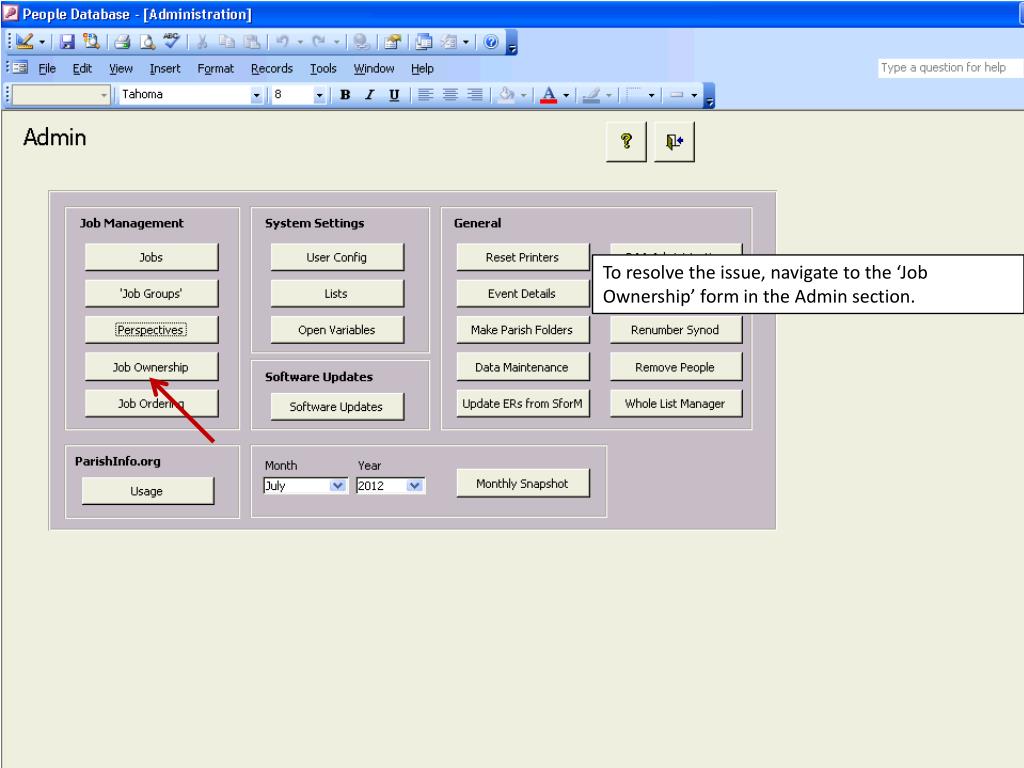Click the File Search icon
Image resolution: width=1024 pixels, height=768 pixels.
coord(91,42)
